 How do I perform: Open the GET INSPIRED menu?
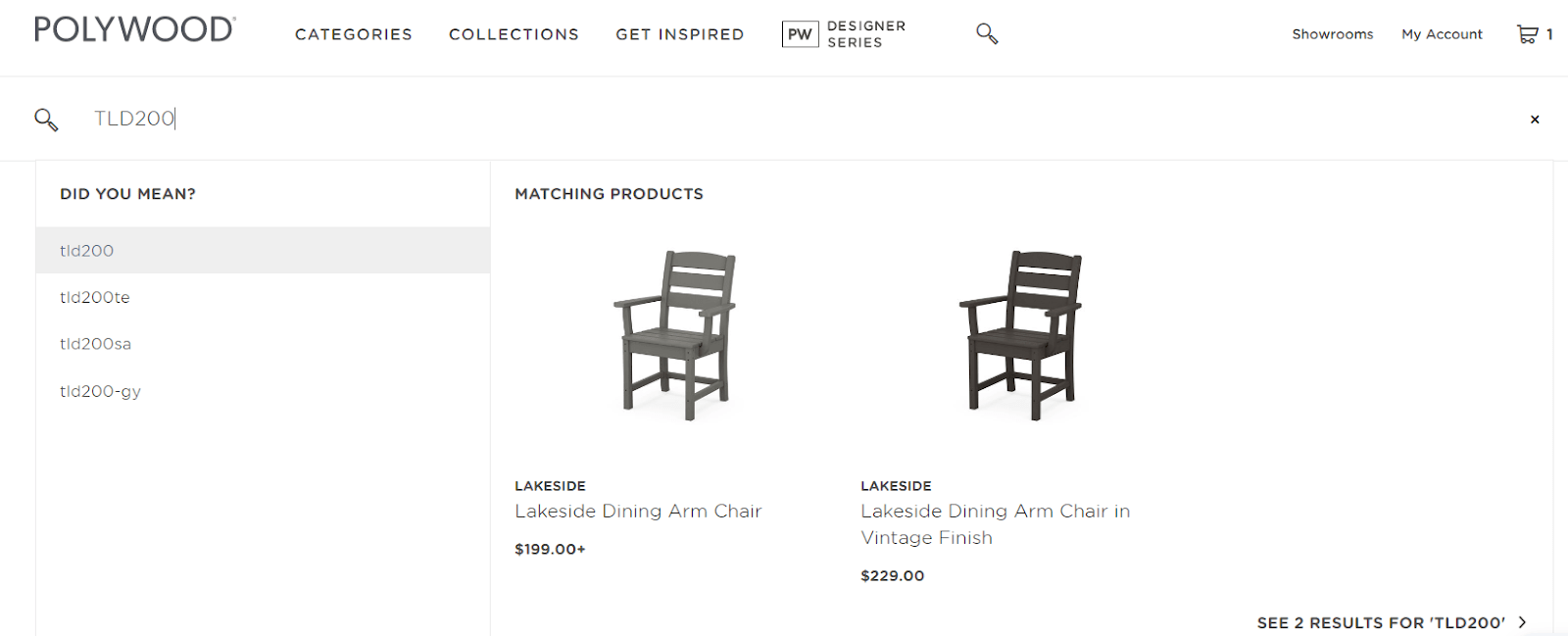pos(679,34)
